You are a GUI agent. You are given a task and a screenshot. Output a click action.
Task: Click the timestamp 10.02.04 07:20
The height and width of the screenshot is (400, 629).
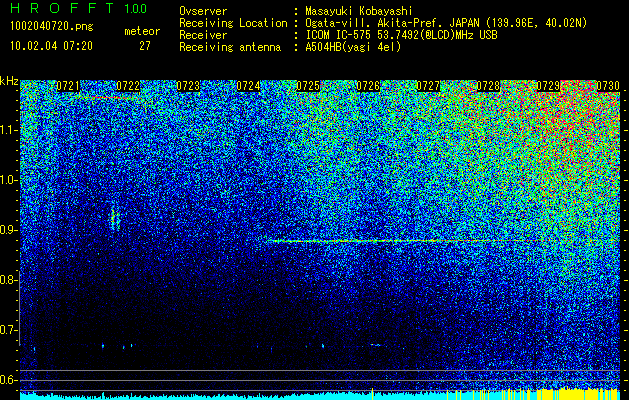coord(51,46)
